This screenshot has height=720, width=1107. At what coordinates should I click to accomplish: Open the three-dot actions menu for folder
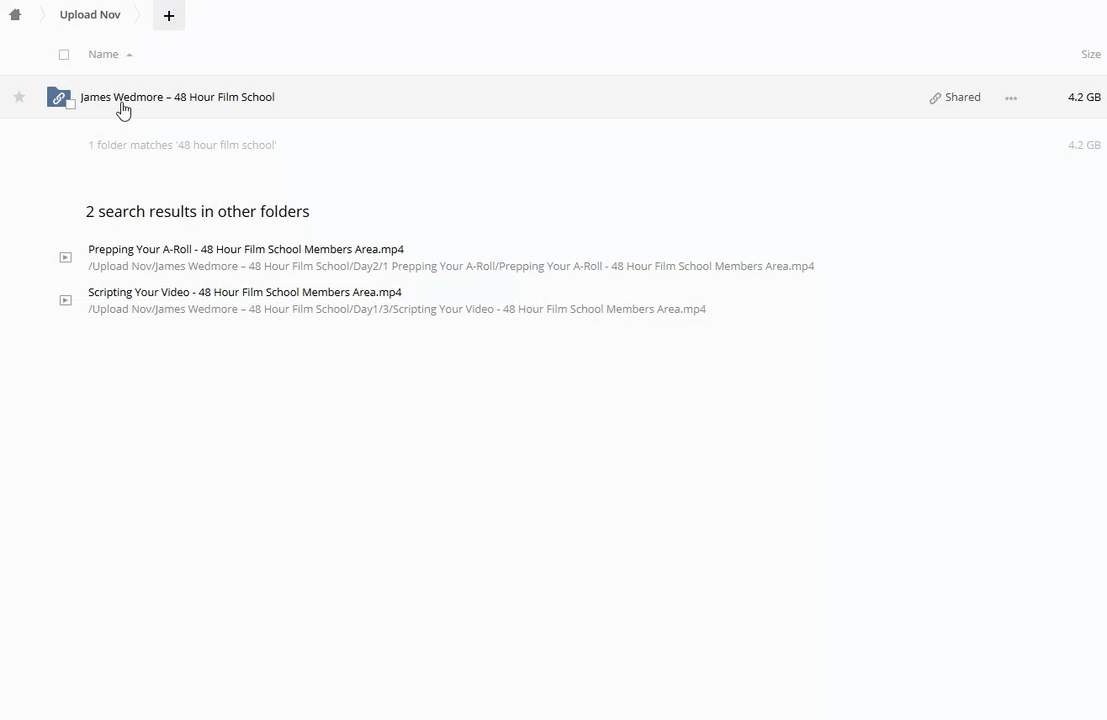point(1011,98)
